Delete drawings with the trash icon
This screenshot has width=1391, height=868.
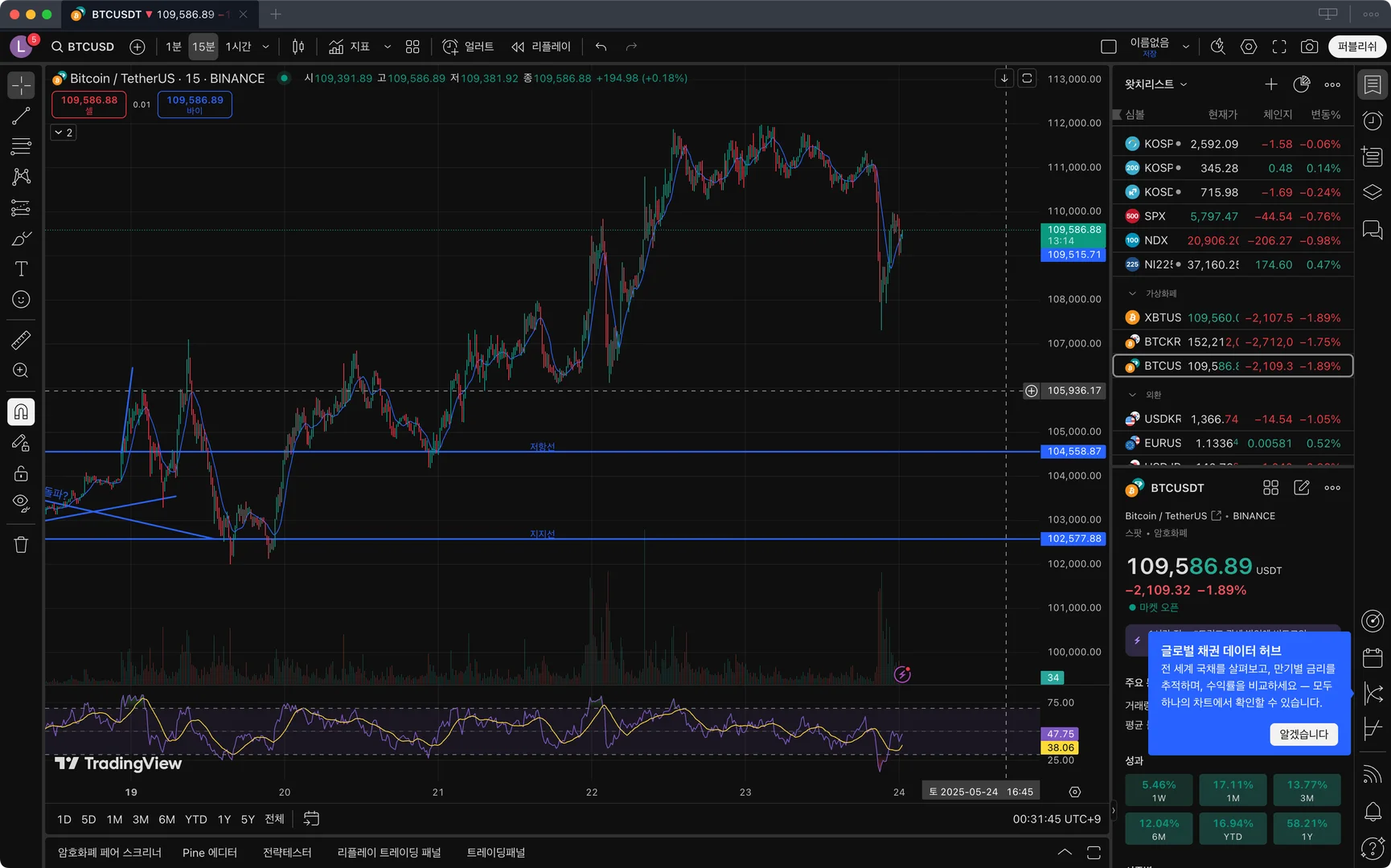[21, 545]
